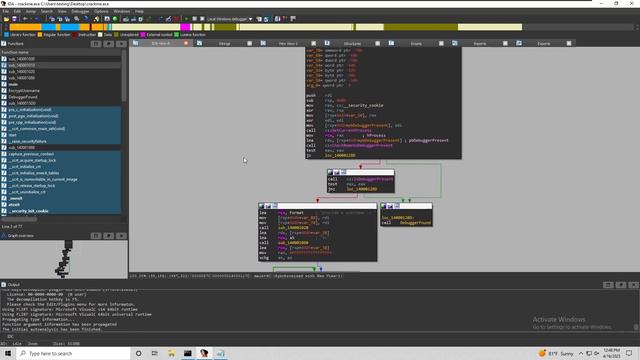This screenshot has height=360, width=640.
Task: Close the Functions panel
Action: click(121, 44)
